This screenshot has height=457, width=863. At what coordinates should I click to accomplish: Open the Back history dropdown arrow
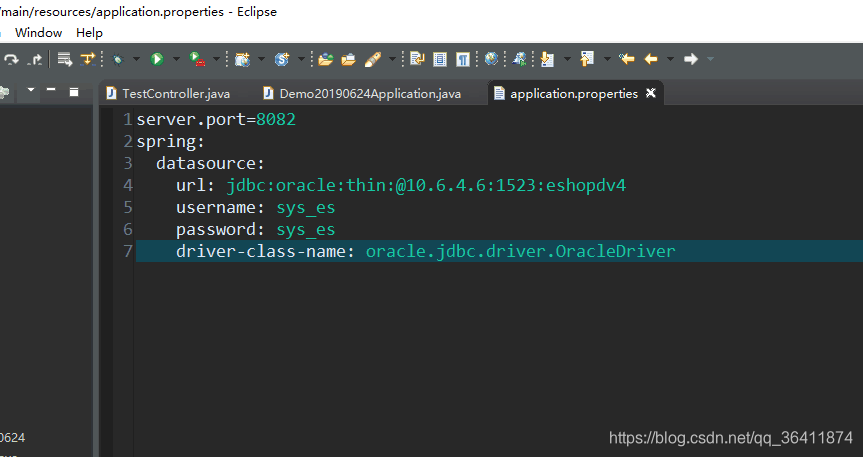click(670, 59)
